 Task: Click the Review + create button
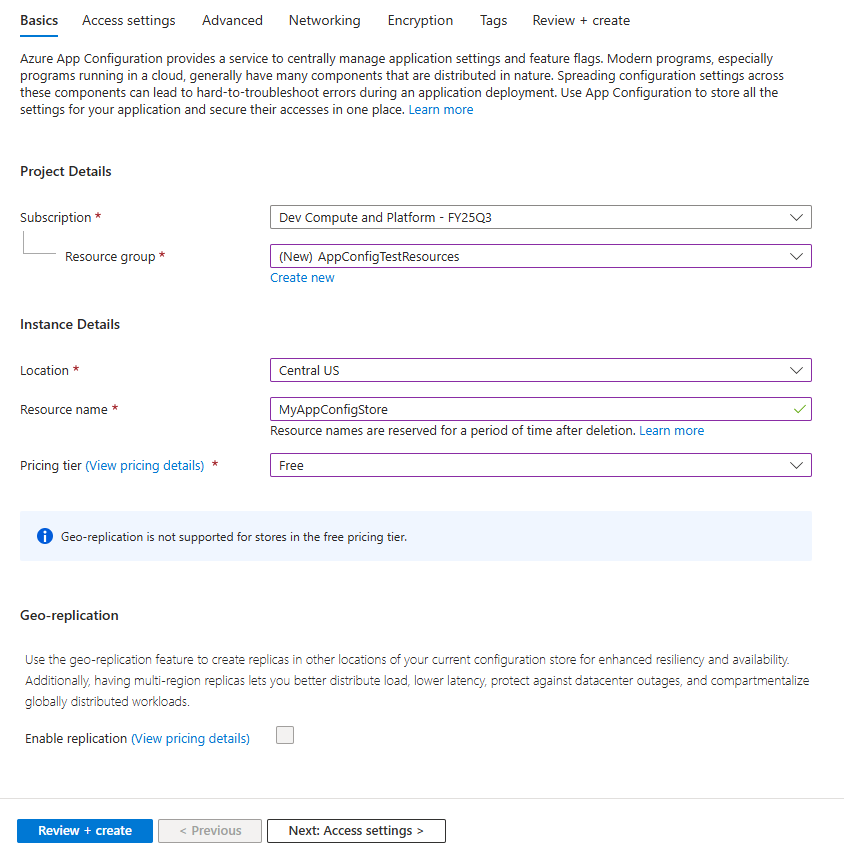coord(84,830)
